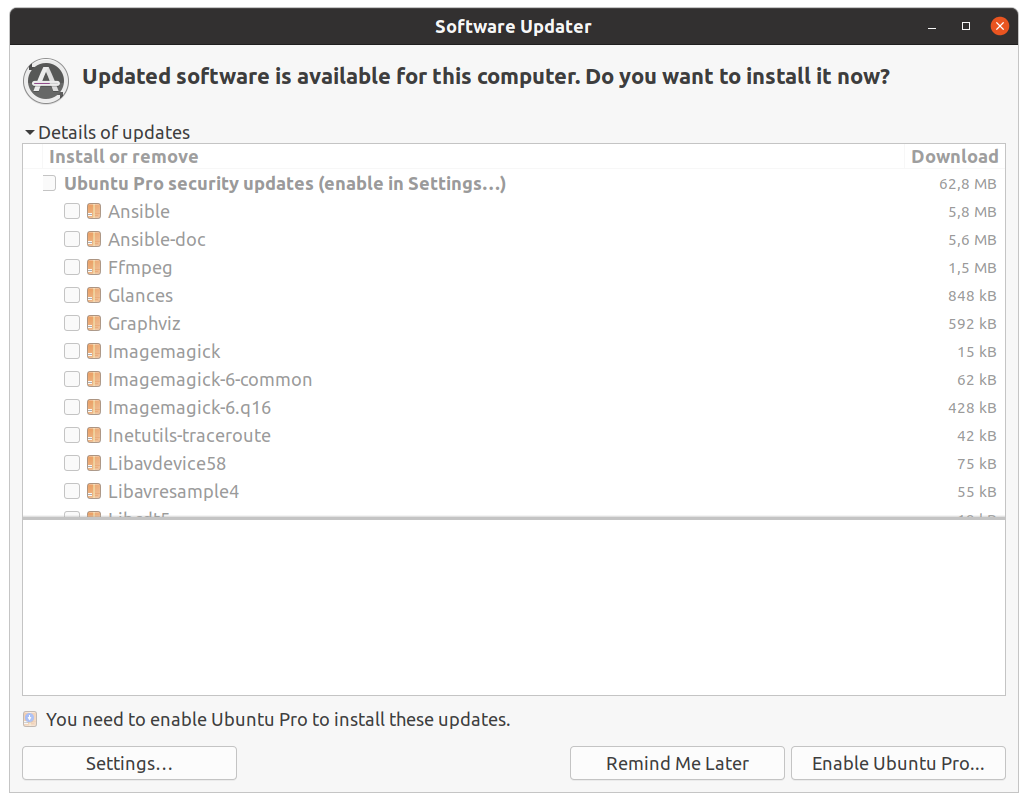
Task: Select the Ffmpeg package name
Action: click(140, 268)
